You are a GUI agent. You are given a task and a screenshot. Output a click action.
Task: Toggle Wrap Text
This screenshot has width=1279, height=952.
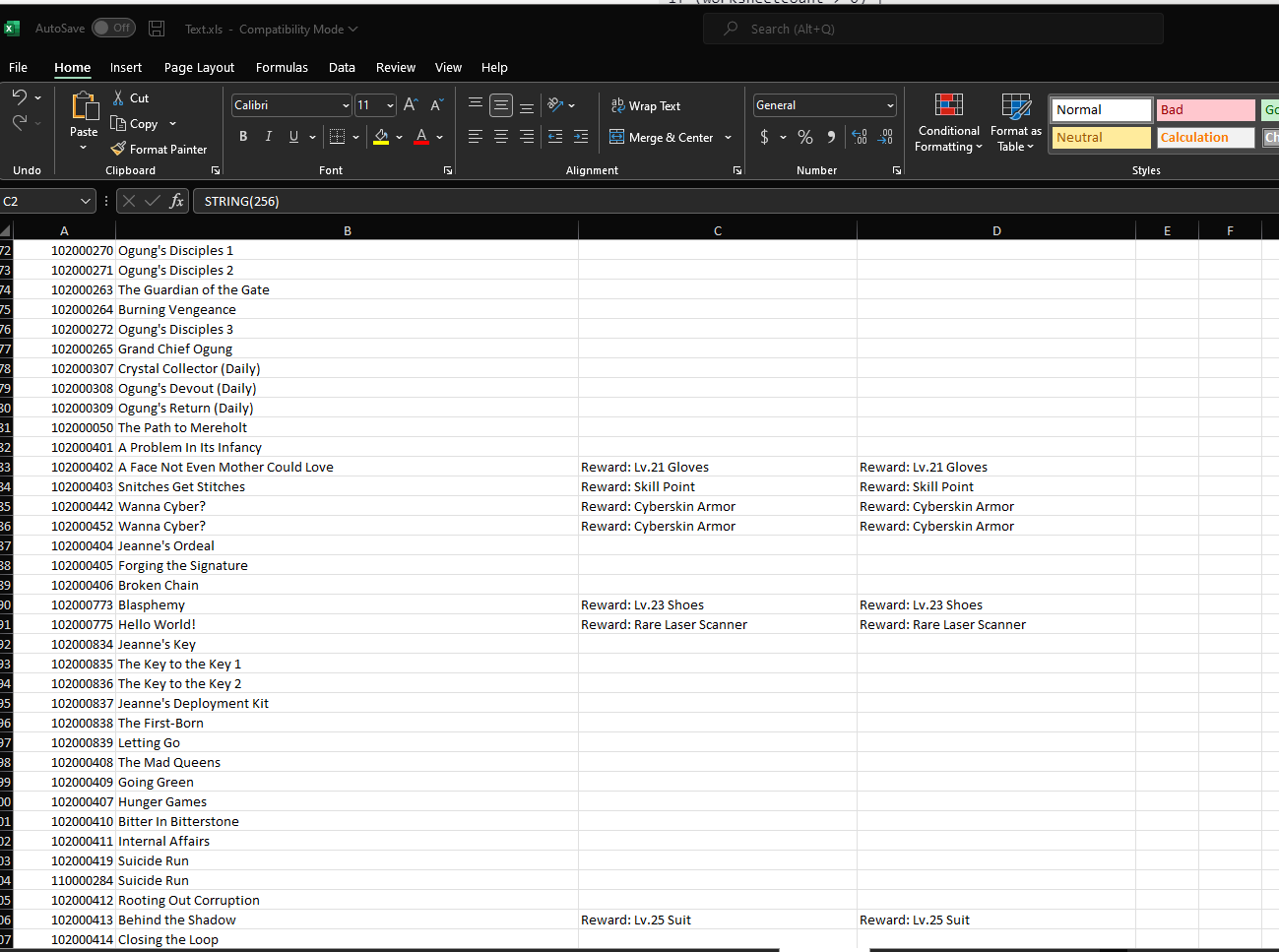pyautogui.click(x=646, y=105)
